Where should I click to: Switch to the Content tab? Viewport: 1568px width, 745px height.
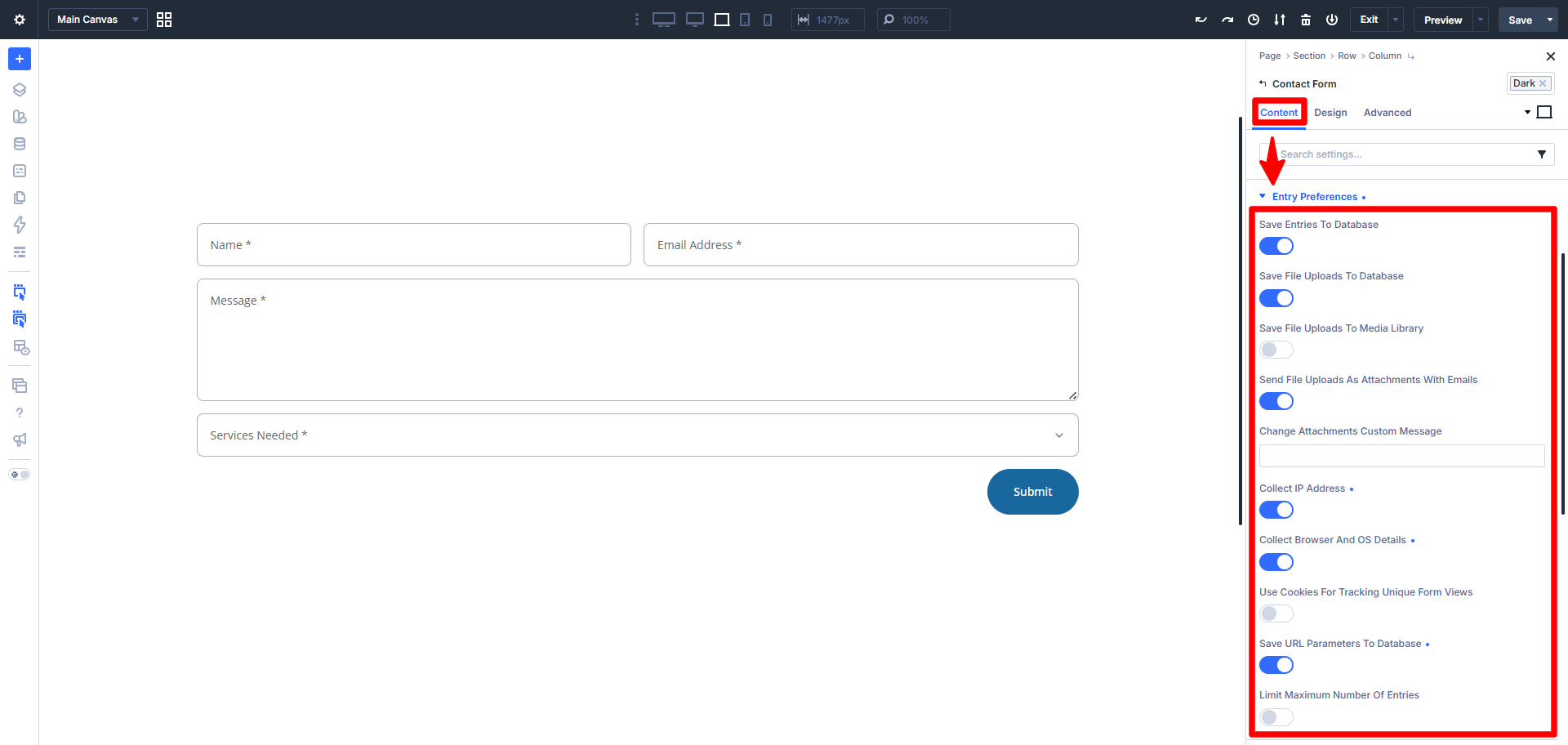(1279, 113)
